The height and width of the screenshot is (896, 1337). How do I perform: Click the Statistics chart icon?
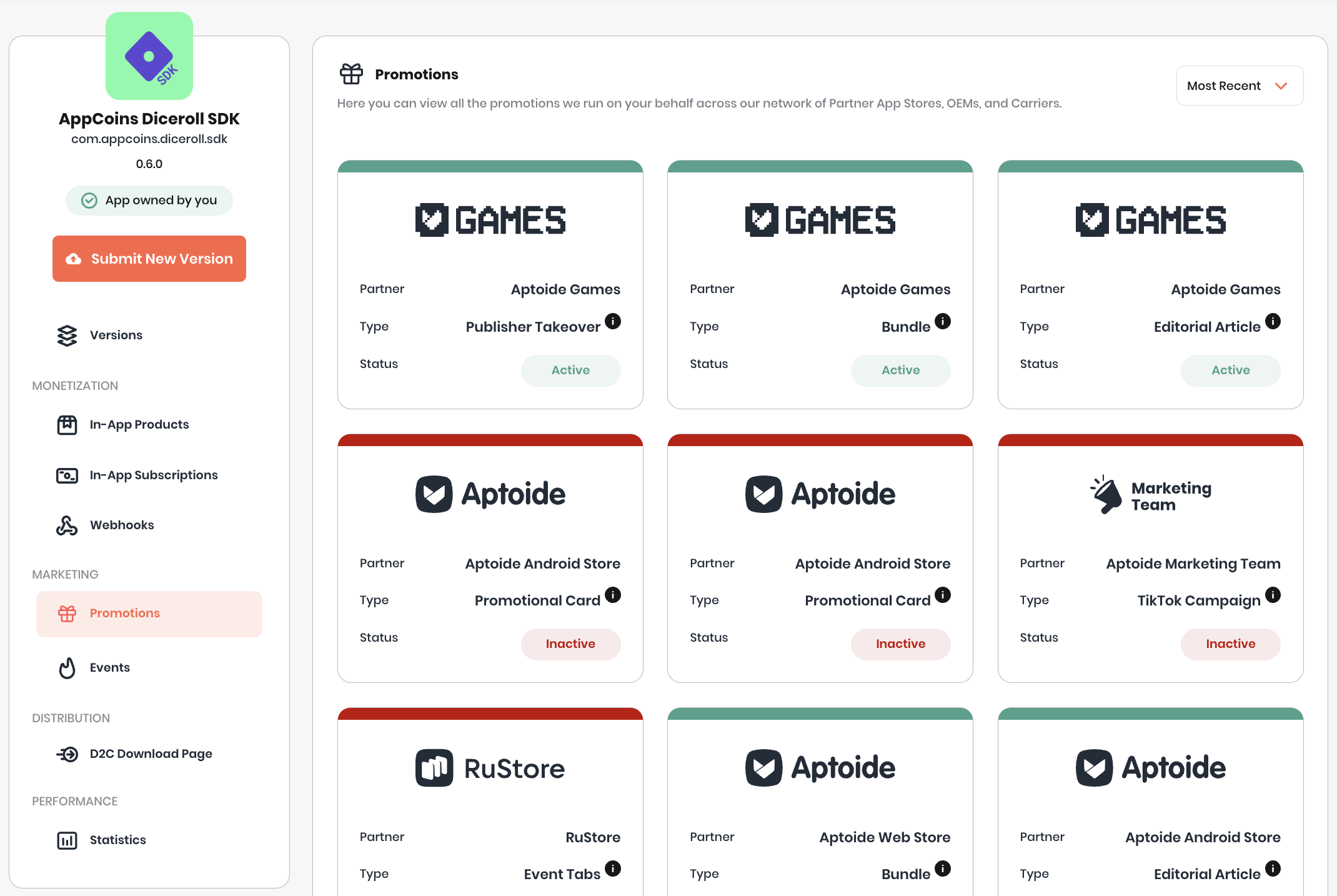[x=67, y=840]
